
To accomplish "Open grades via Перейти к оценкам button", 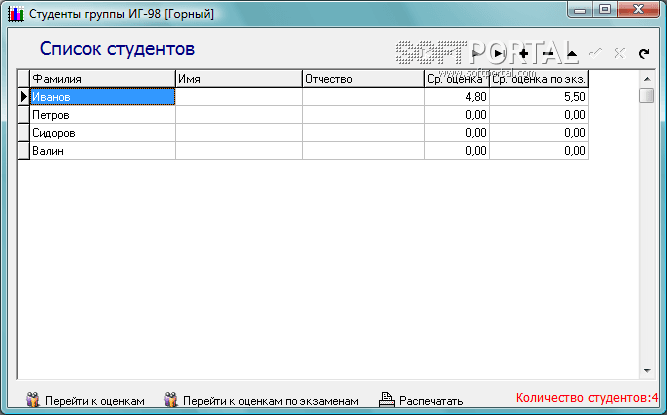I will (x=86, y=401).
